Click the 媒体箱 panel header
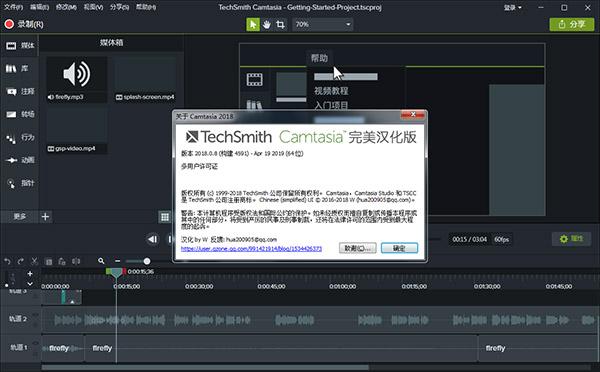The image size is (600, 372). pos(111,42)
